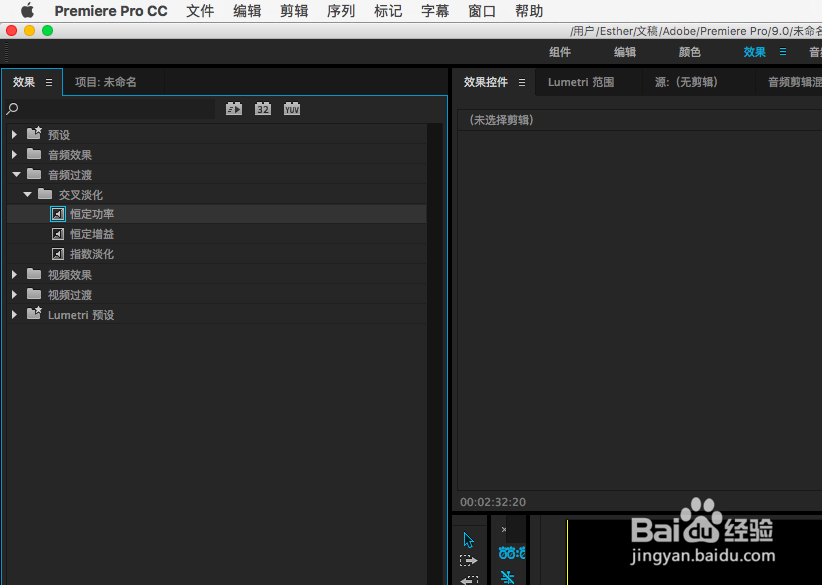
Task: Select the Selection arrow tool
Action: (469, 539)
